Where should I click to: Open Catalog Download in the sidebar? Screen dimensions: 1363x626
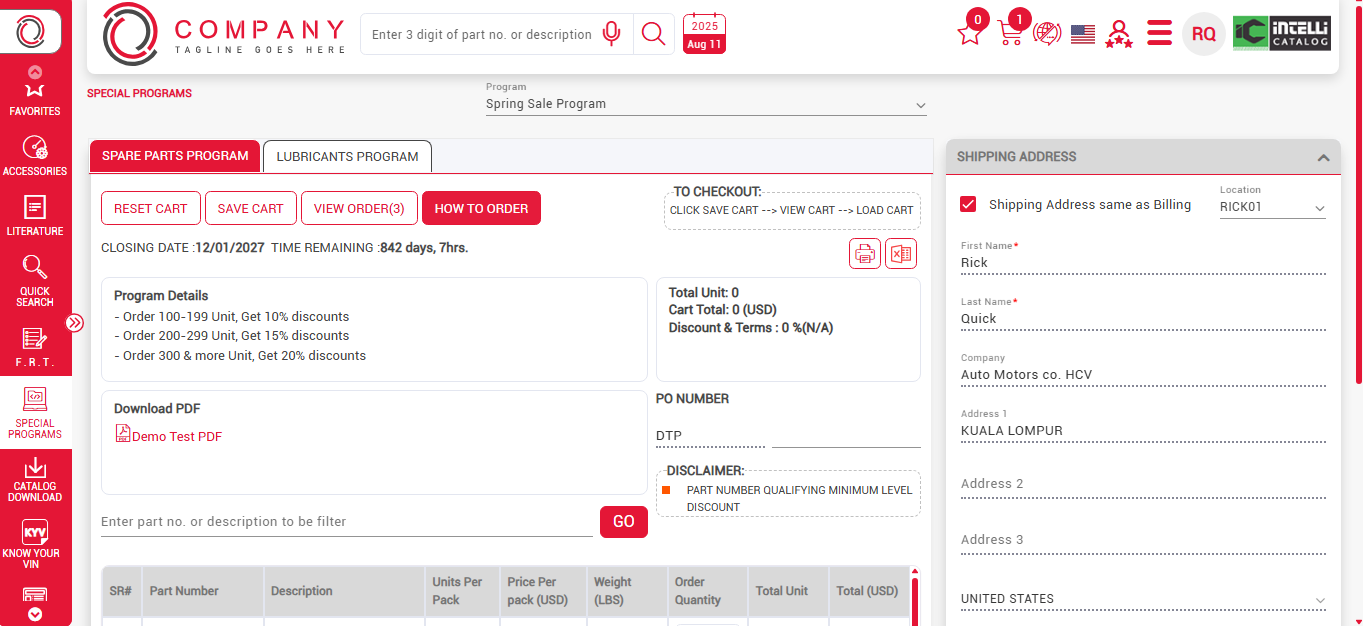35,478
